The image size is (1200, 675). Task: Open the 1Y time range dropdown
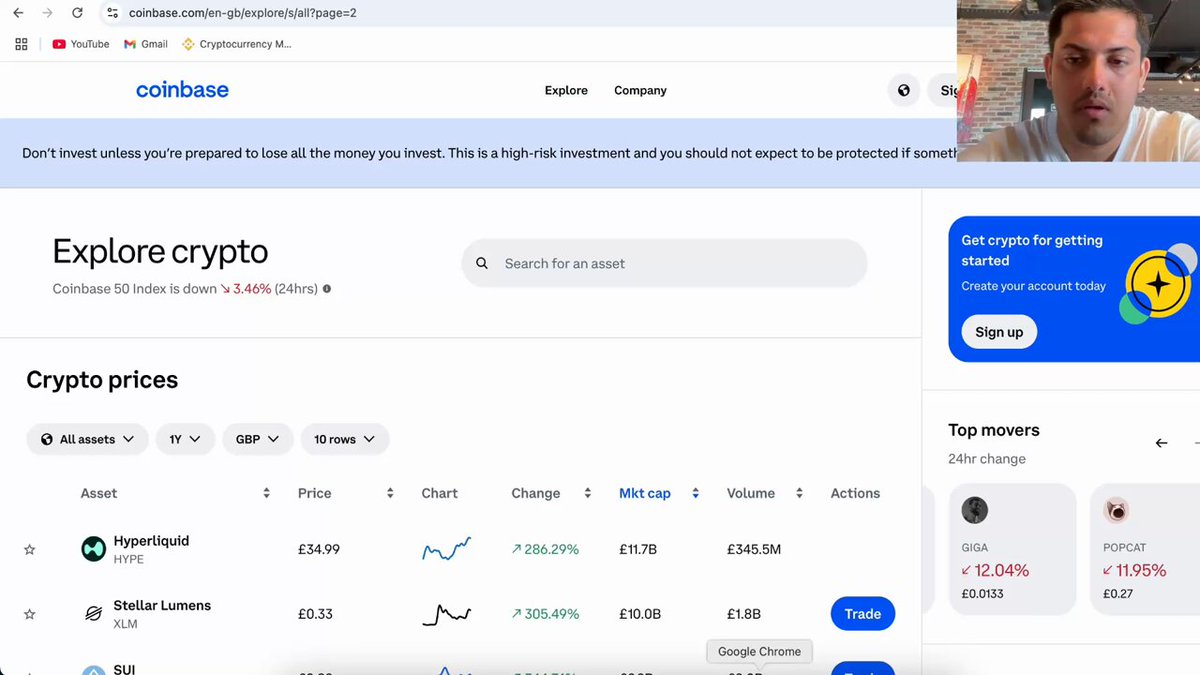coord(185,439)
